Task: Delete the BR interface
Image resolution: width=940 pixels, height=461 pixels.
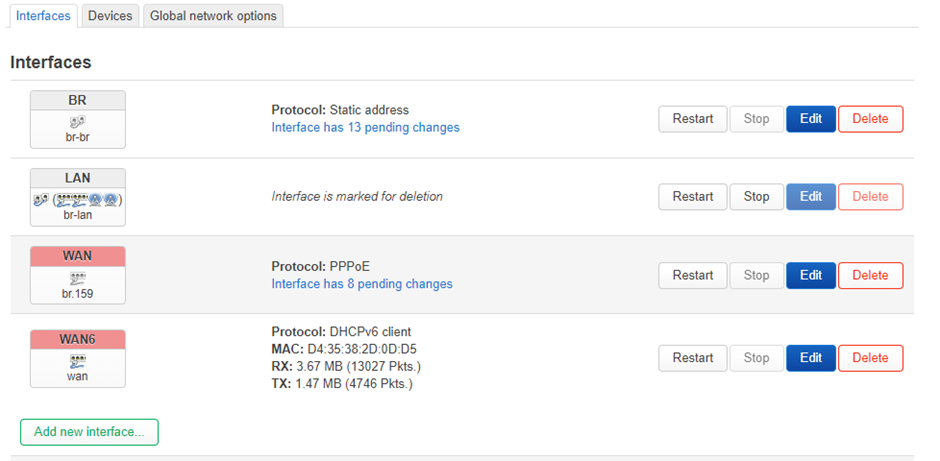Action: (870, 119)
